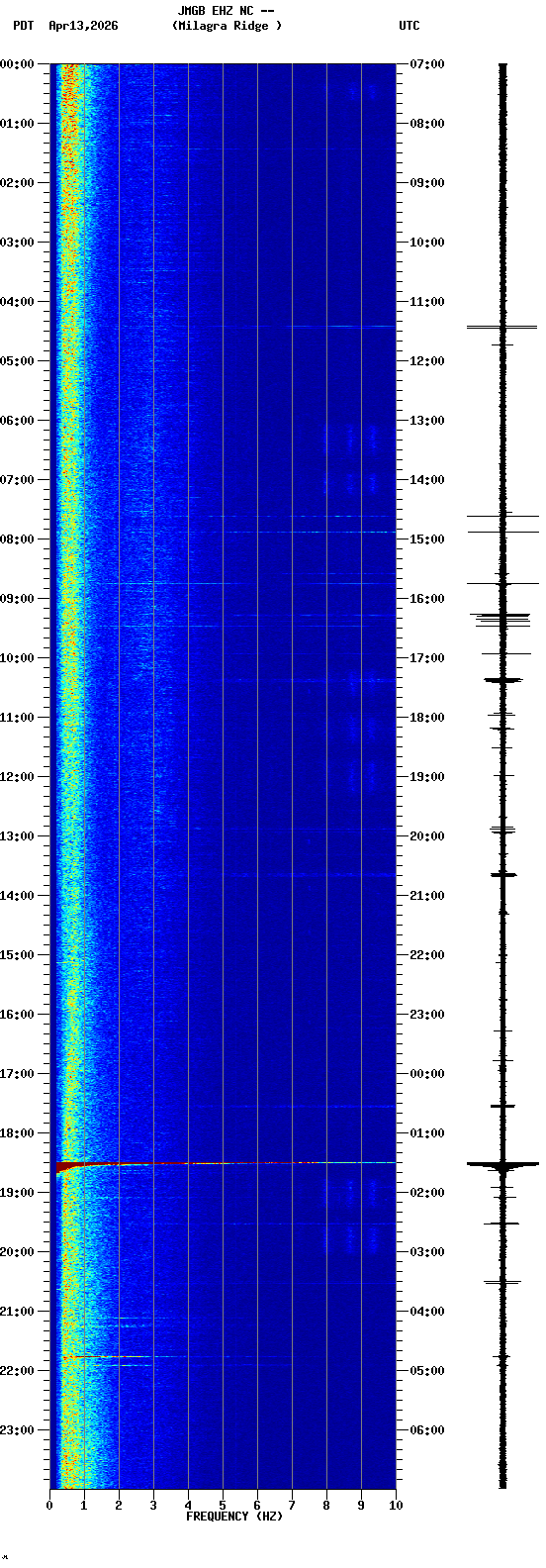This screenshot has width=546, height=1568.
Task: Select PDT axis time label '05:00'
Action: coord(17,361)
